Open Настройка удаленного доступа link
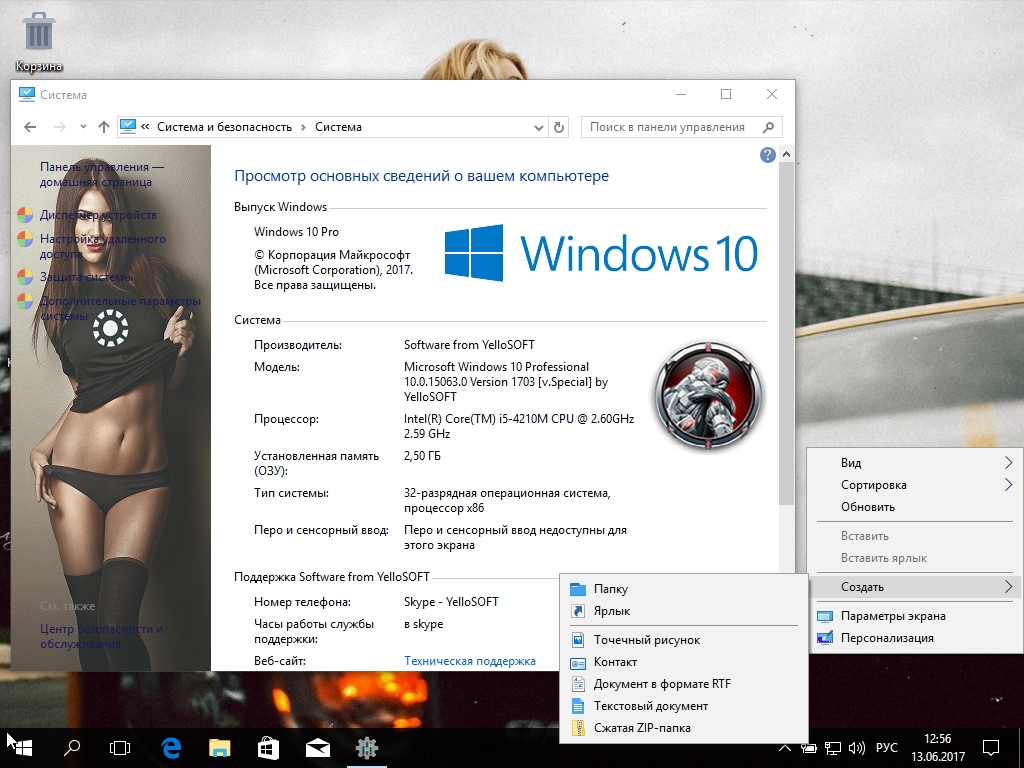This screenshot has height=768, width=1024. [103, 246]
